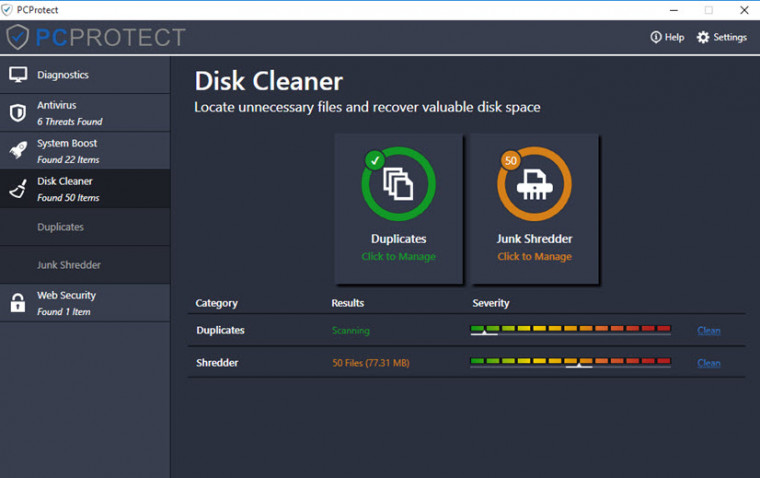Click the orange Junk Shredder circle icon
760x478 pixels.
(534, 184)
